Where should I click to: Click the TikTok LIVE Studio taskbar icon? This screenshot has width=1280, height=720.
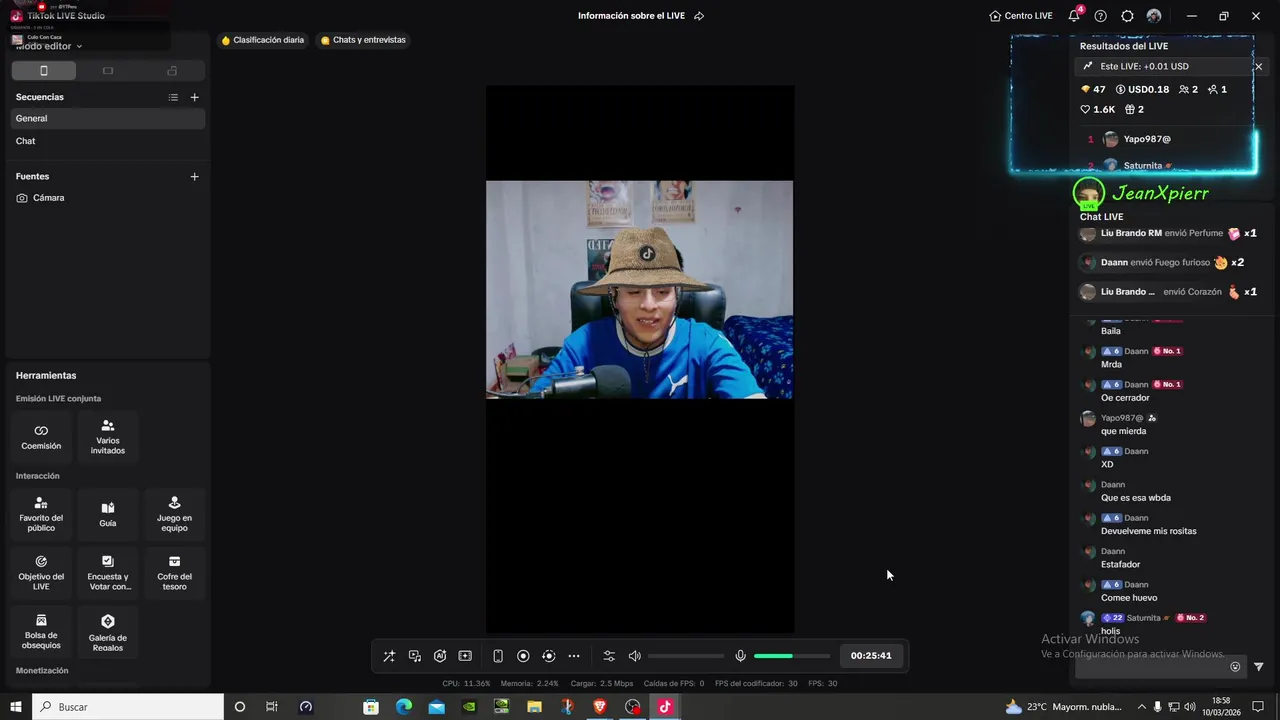coord(665,707)
